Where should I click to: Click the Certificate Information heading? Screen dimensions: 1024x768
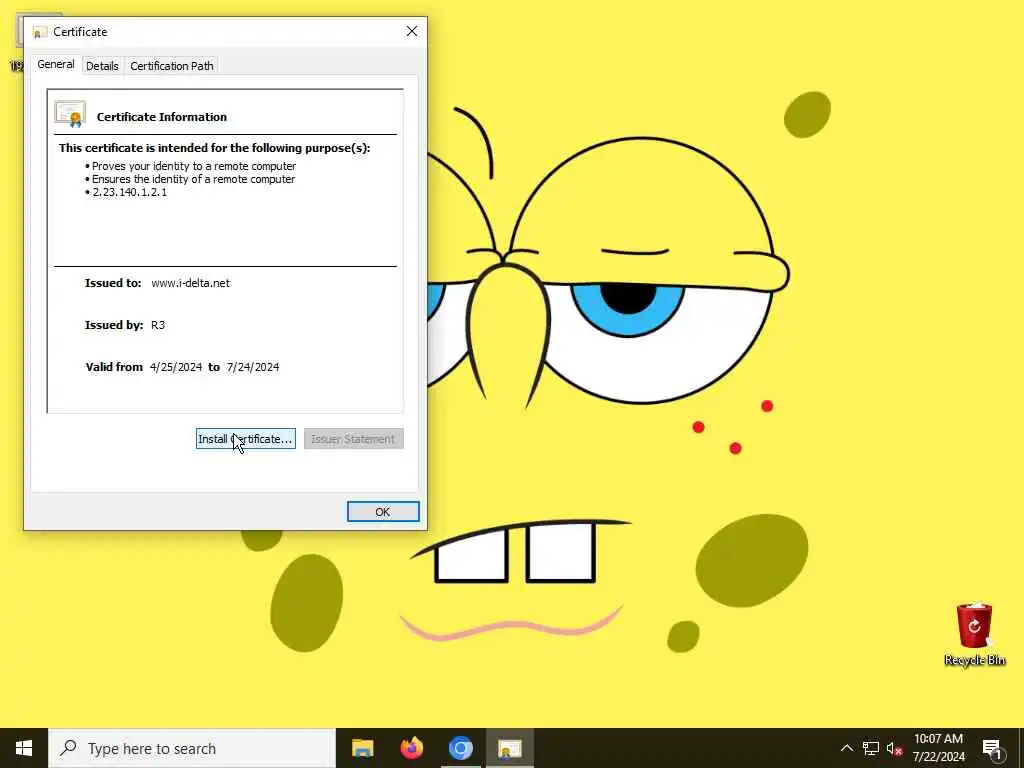[162, 117]
